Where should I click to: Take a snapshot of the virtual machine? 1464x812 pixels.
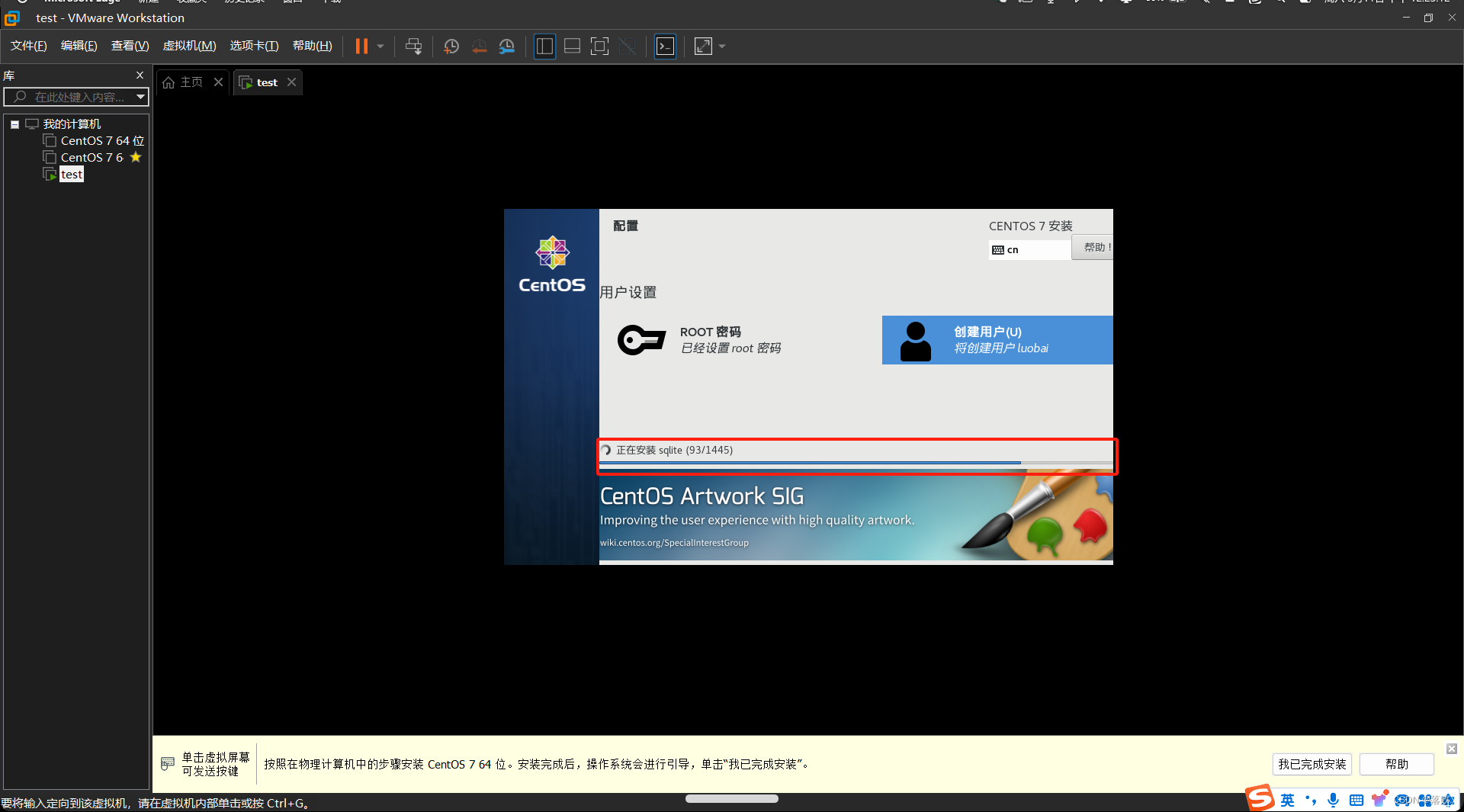pyautogui.click(x=451, y=47)
